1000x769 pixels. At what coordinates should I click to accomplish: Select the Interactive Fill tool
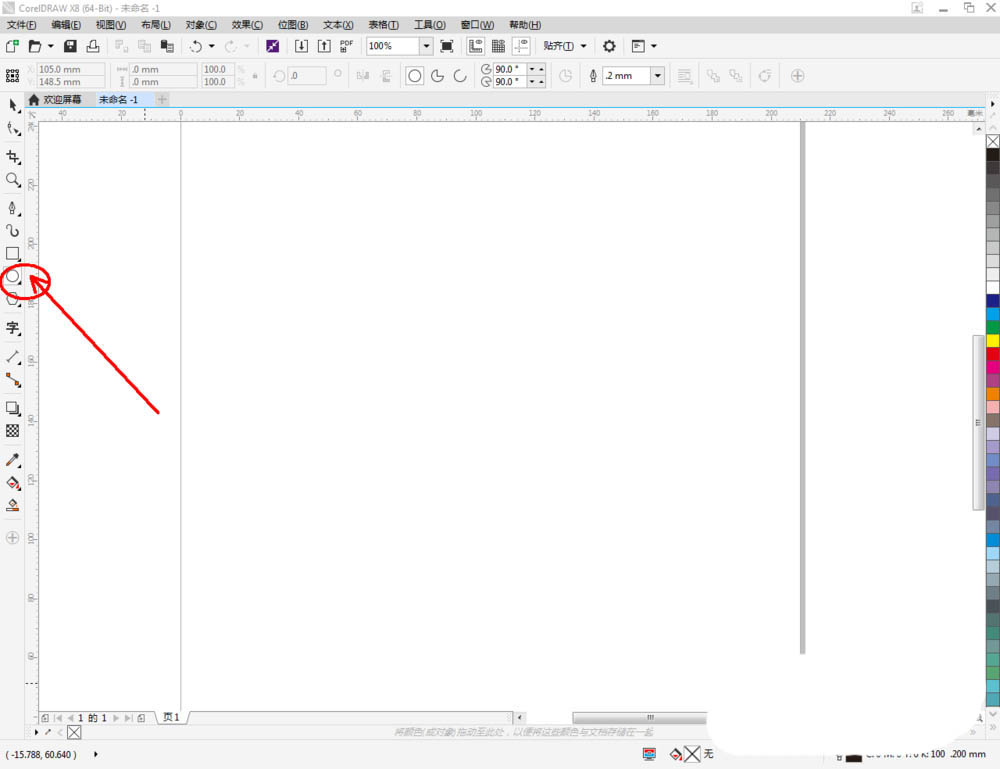click(13, 483)
